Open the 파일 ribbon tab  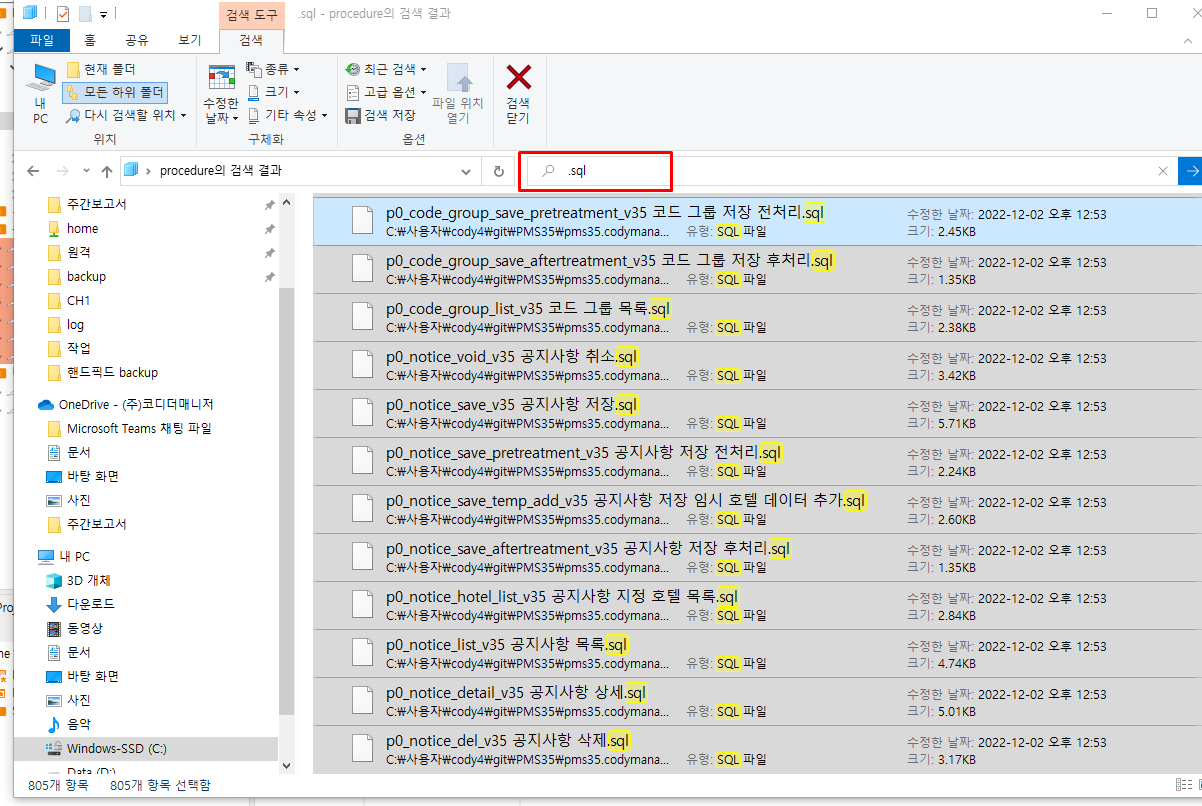(42, 40)
